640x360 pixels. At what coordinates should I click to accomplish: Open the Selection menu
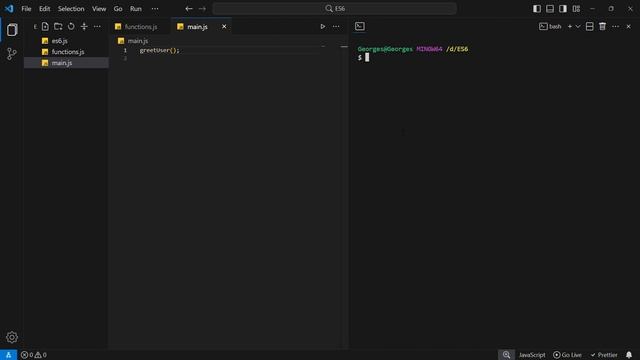tap(71, 9)
